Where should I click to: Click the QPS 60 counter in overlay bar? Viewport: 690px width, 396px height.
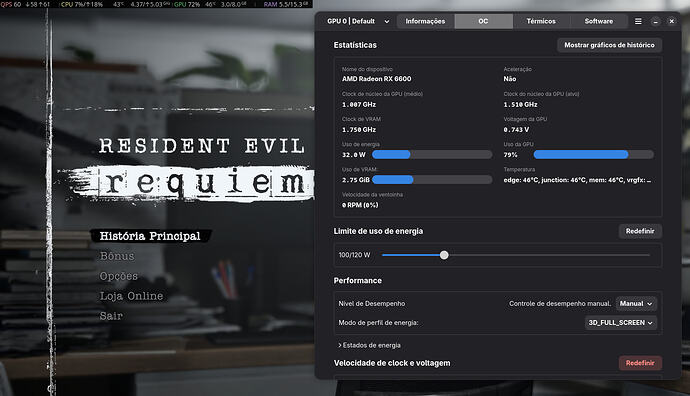(x=11, y=4)
